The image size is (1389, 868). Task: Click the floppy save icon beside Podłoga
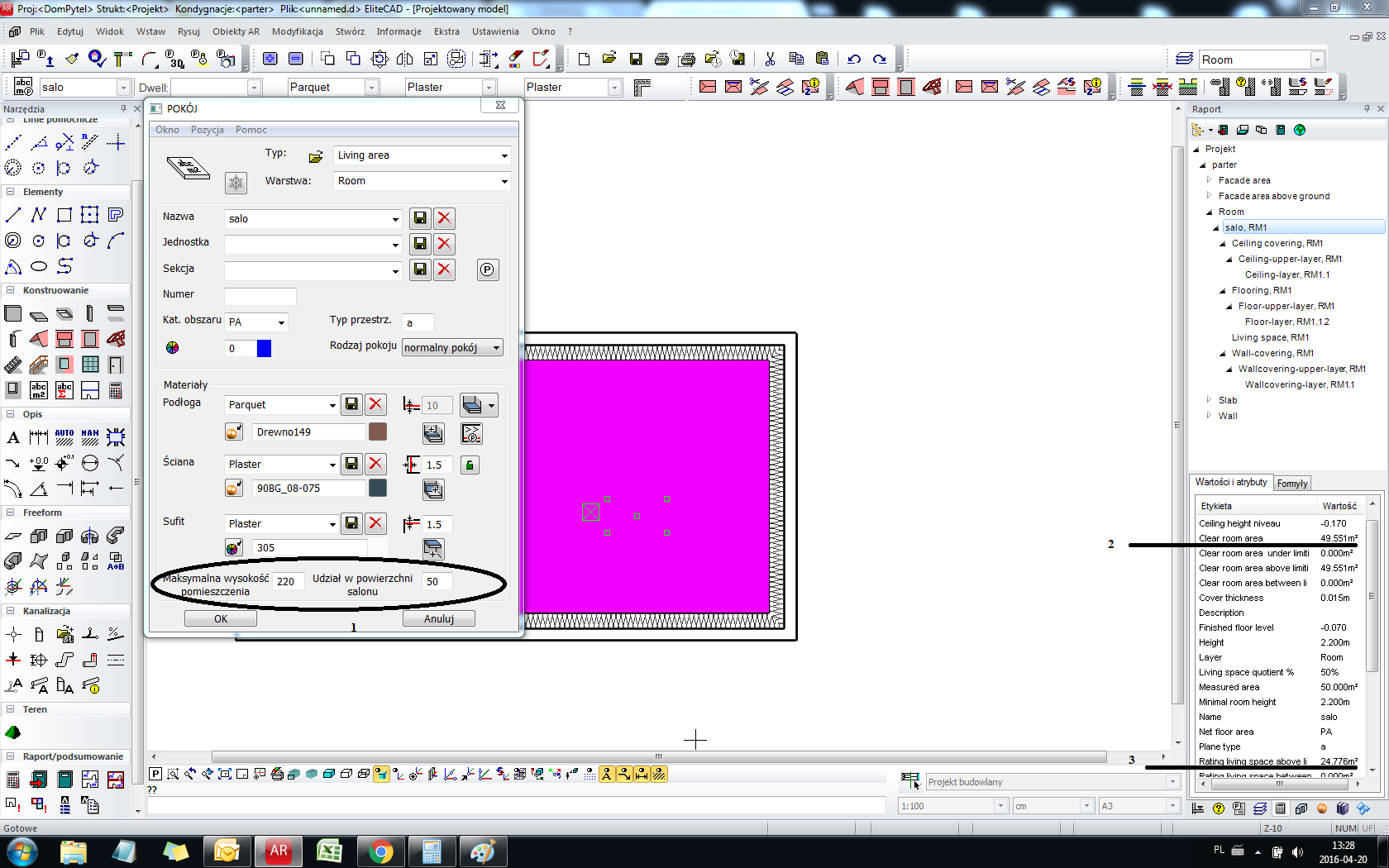pyautogui.click(x=351, y=404)
